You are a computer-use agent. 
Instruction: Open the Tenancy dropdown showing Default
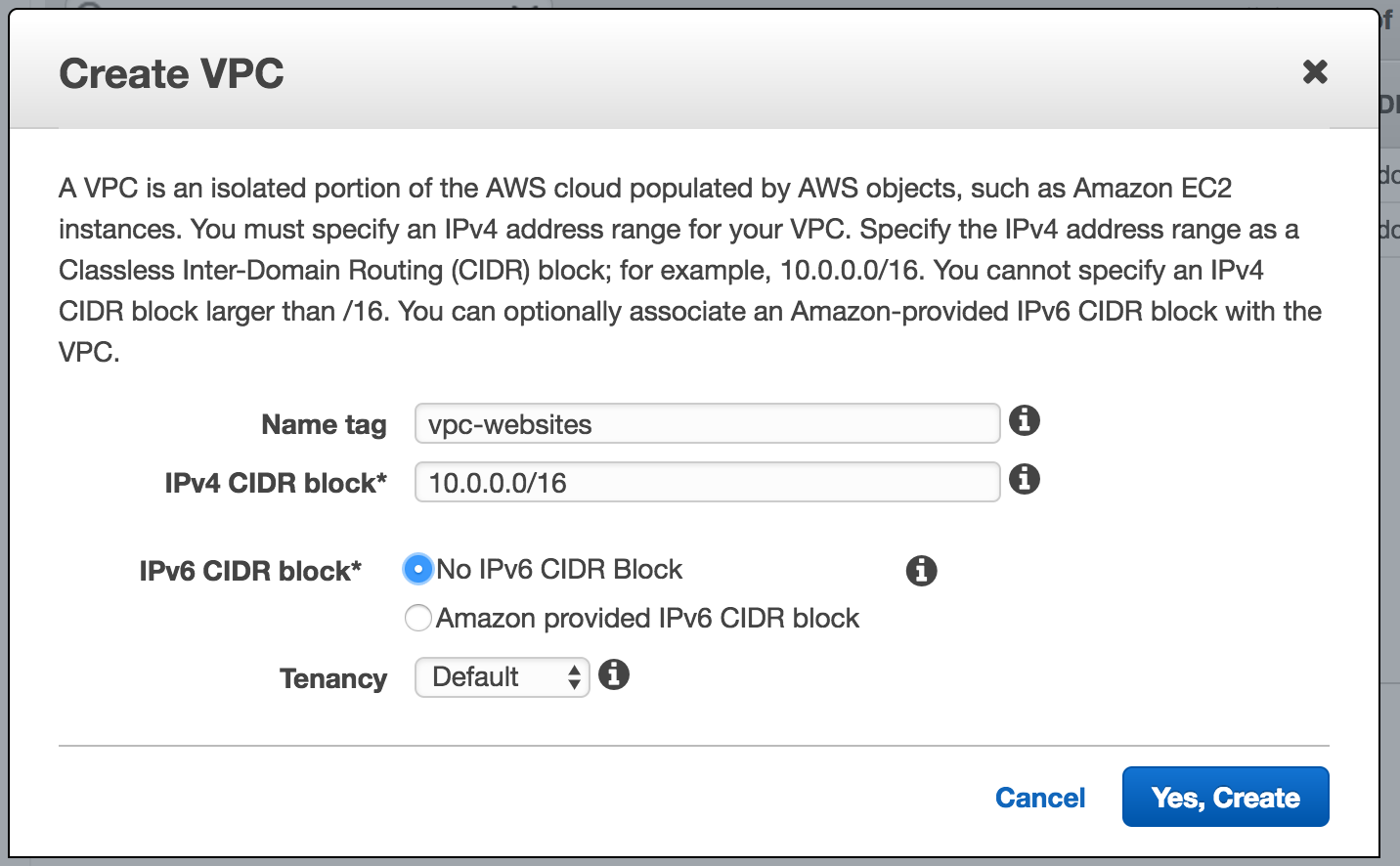[502, 676]
